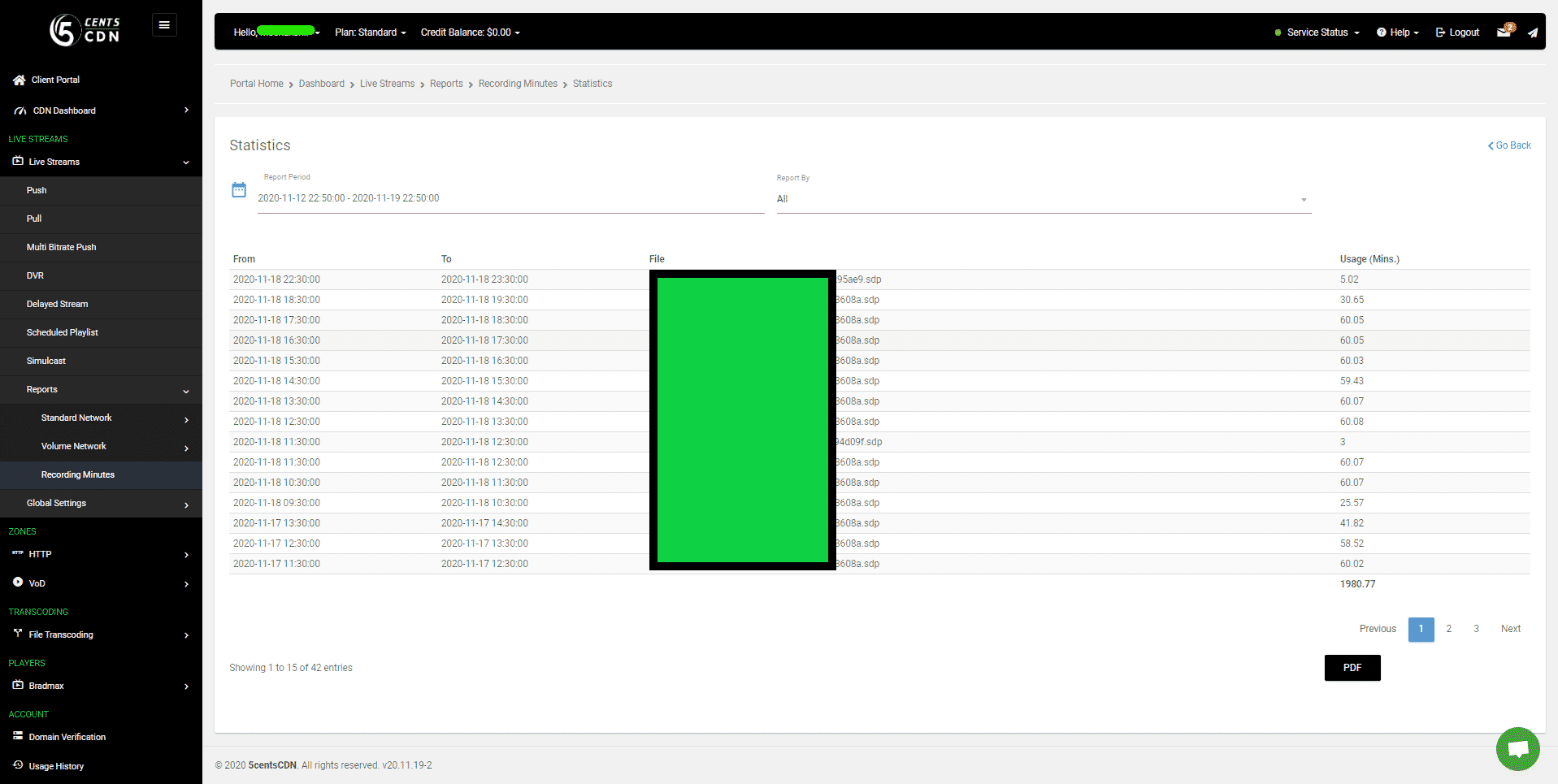Expand the Global Settings menu
This screenshot has height=784, width=1558.
56,503
